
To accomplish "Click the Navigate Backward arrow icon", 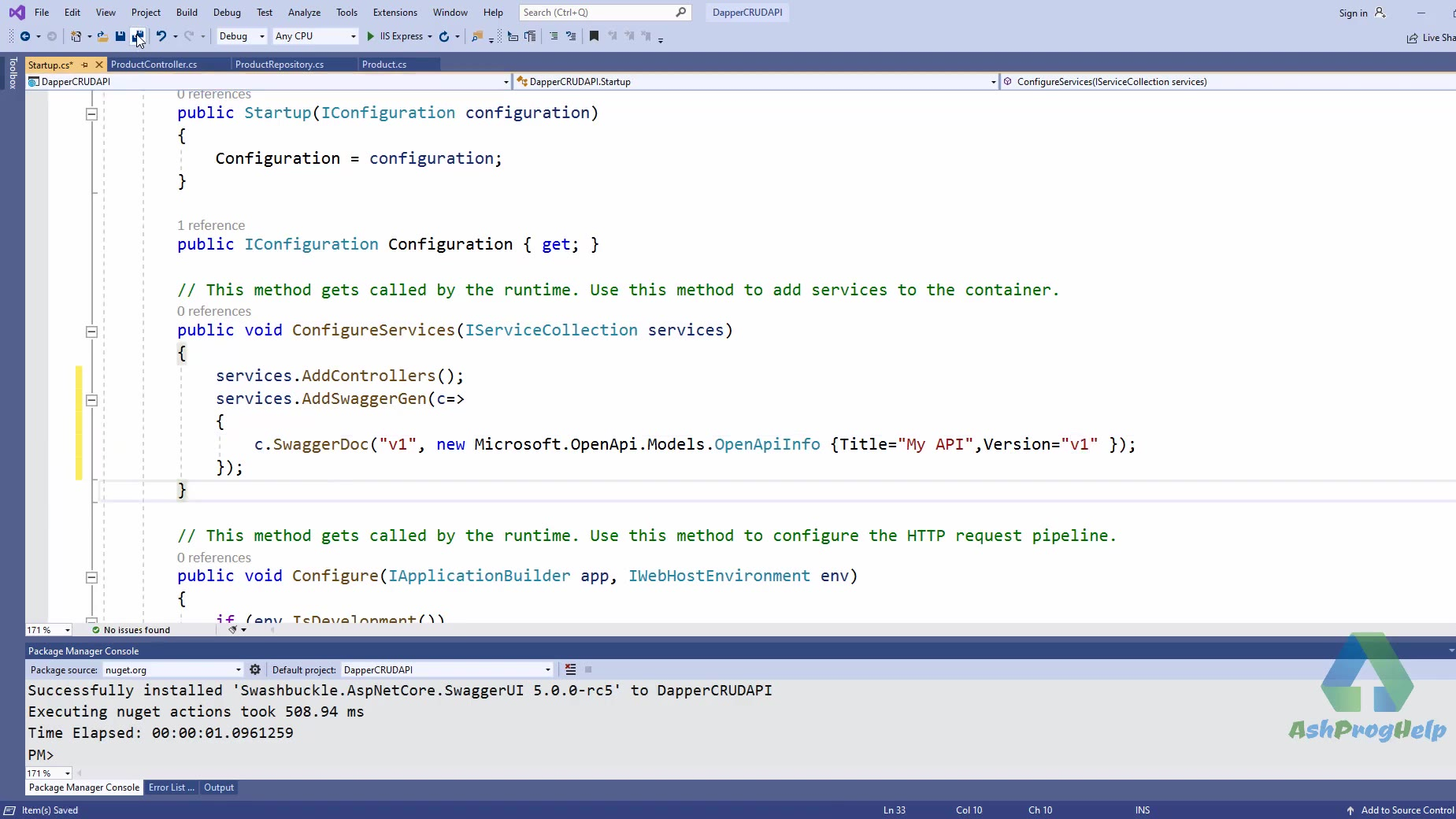I will click(25, 36).
